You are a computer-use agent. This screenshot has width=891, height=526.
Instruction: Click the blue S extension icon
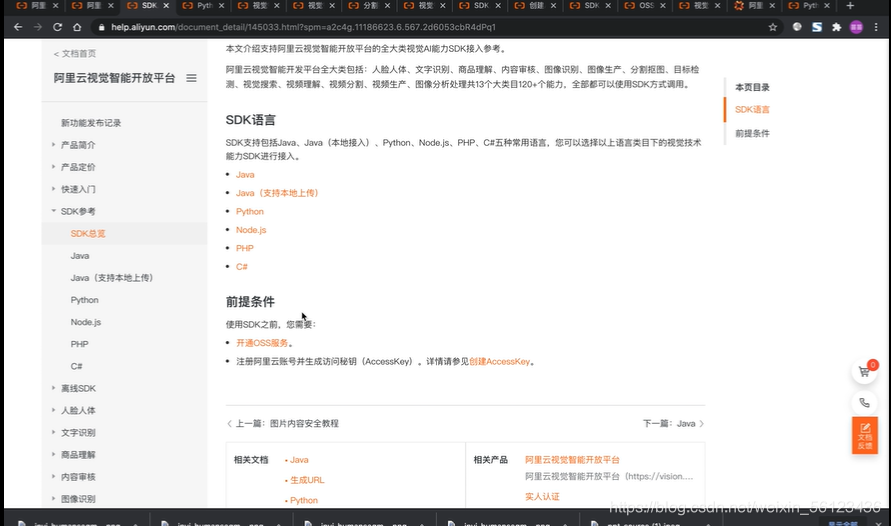817,27
